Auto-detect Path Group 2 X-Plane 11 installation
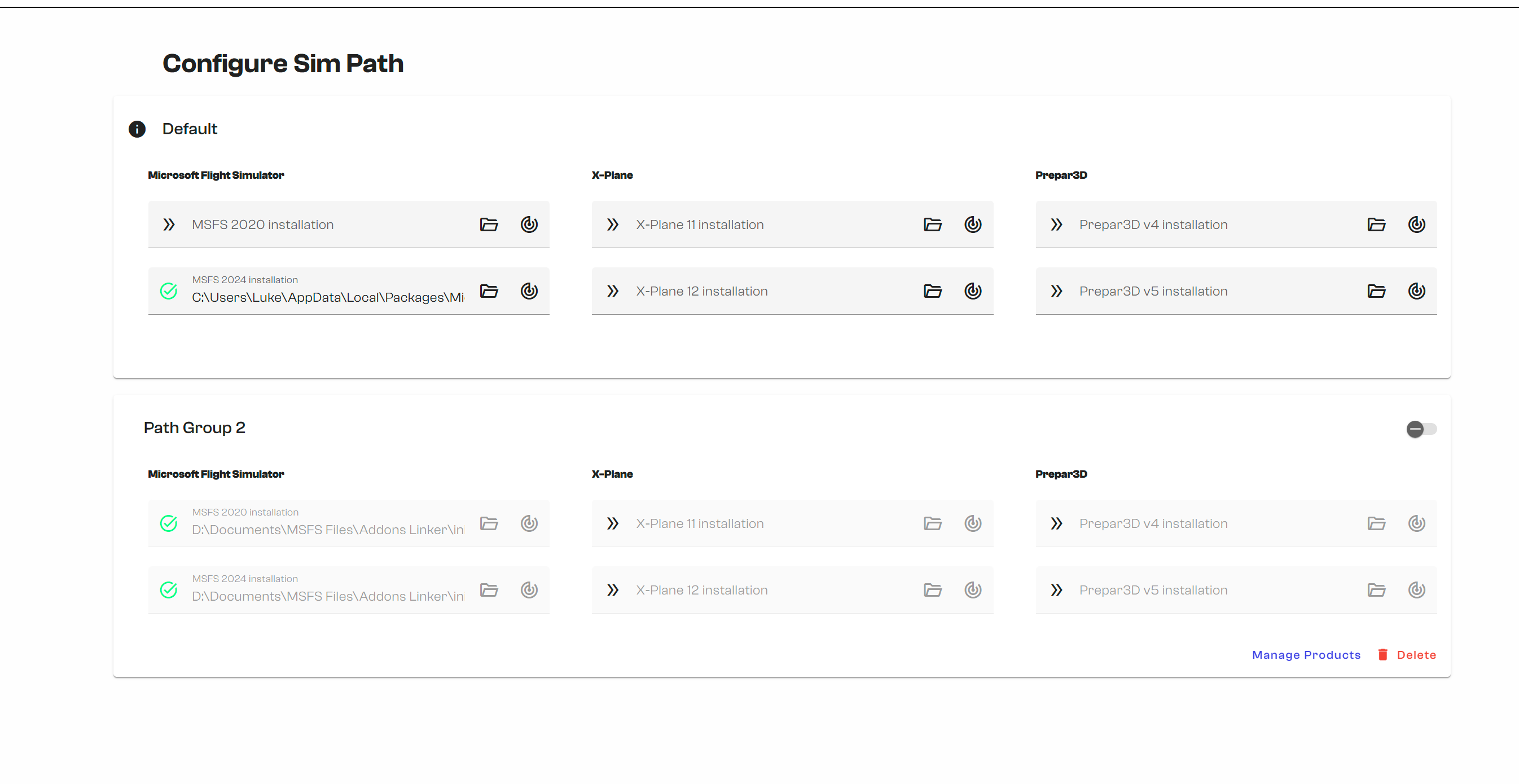Viewport: 1519px width, 784px height. (973, 523)
